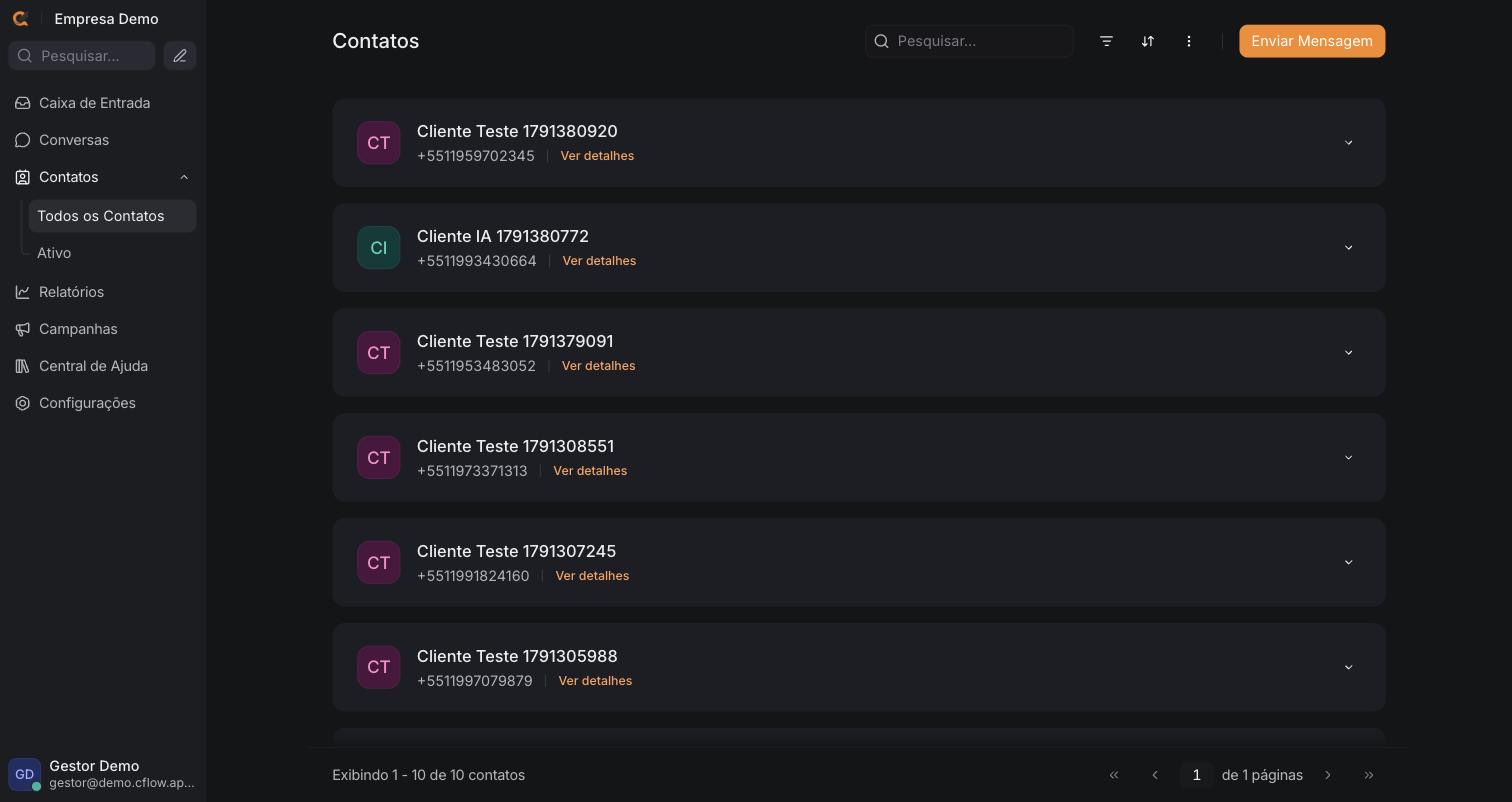The width and height of the screenshot is (1512, 802).
Task: Open Ver detalhes for Cliente Teste 1791307245
Action: pyautogui.click(x=592, y=576)
